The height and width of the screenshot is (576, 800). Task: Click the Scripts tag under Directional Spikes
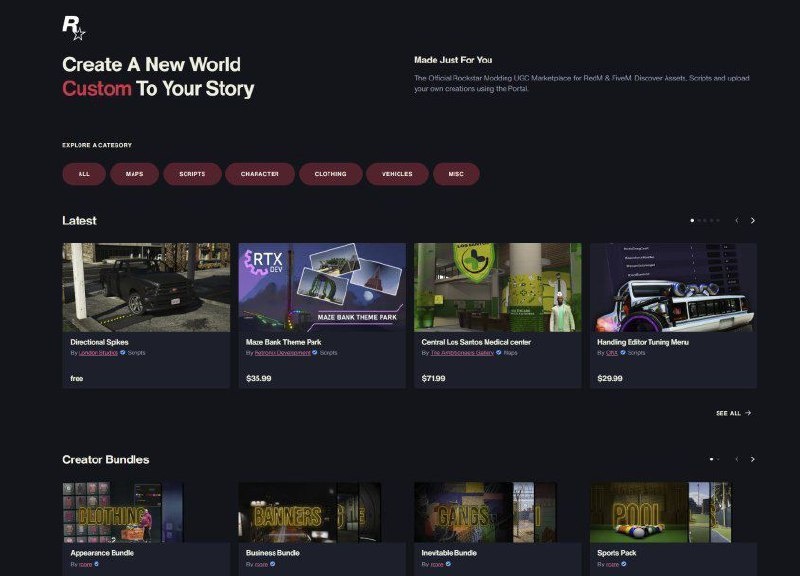point(137,353)
